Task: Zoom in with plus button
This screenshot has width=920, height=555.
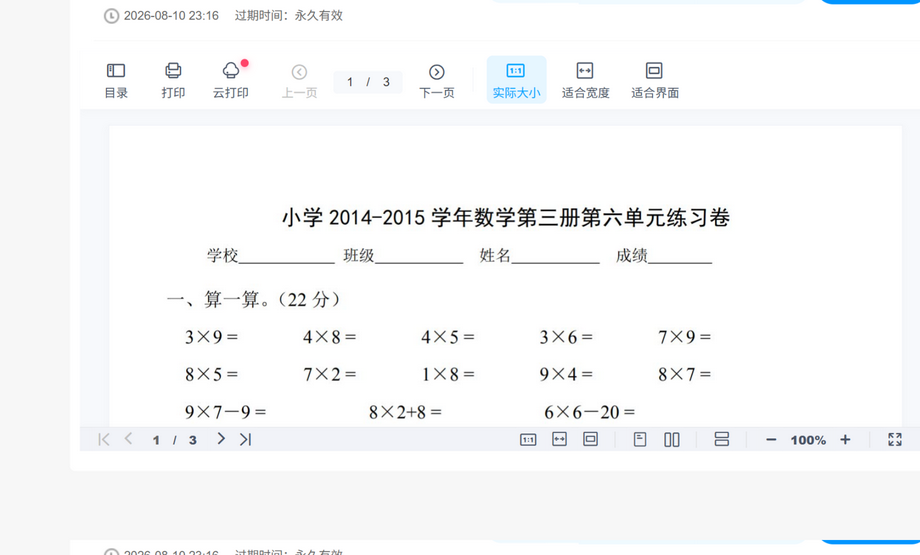Action: coord(845,439)
